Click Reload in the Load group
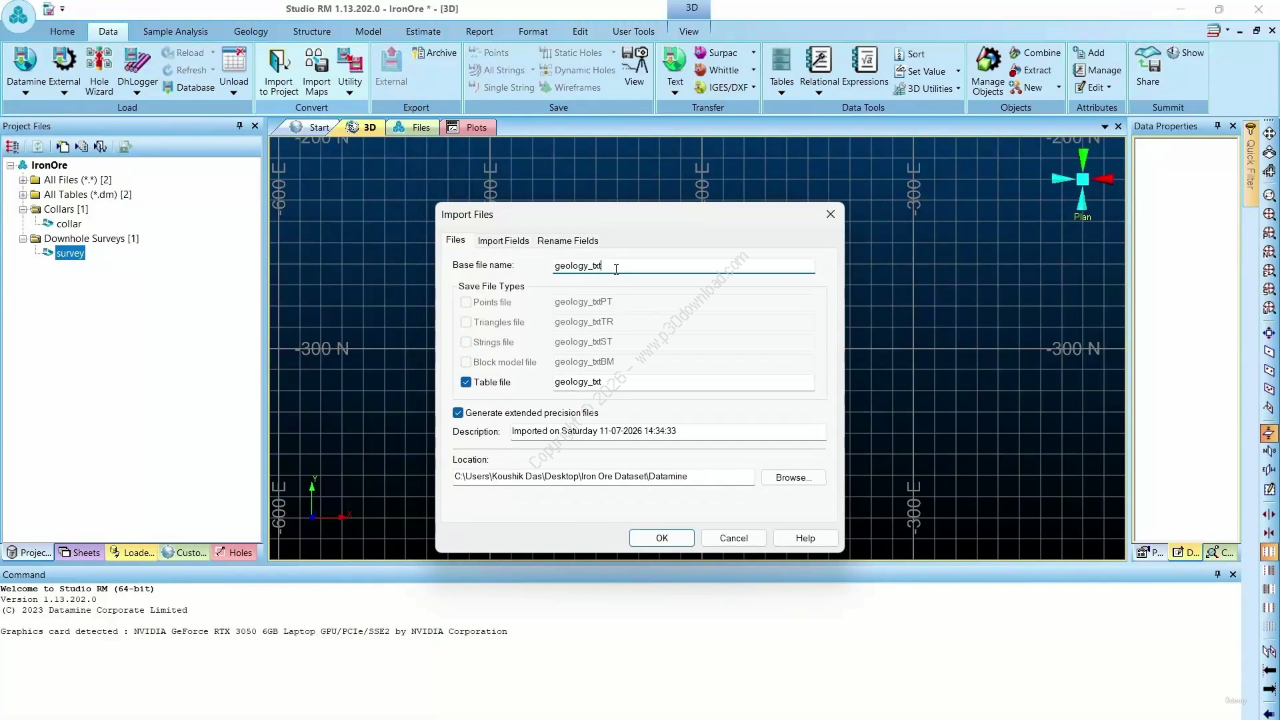This screenshot has height=720, width=1280. coord(182,53)
